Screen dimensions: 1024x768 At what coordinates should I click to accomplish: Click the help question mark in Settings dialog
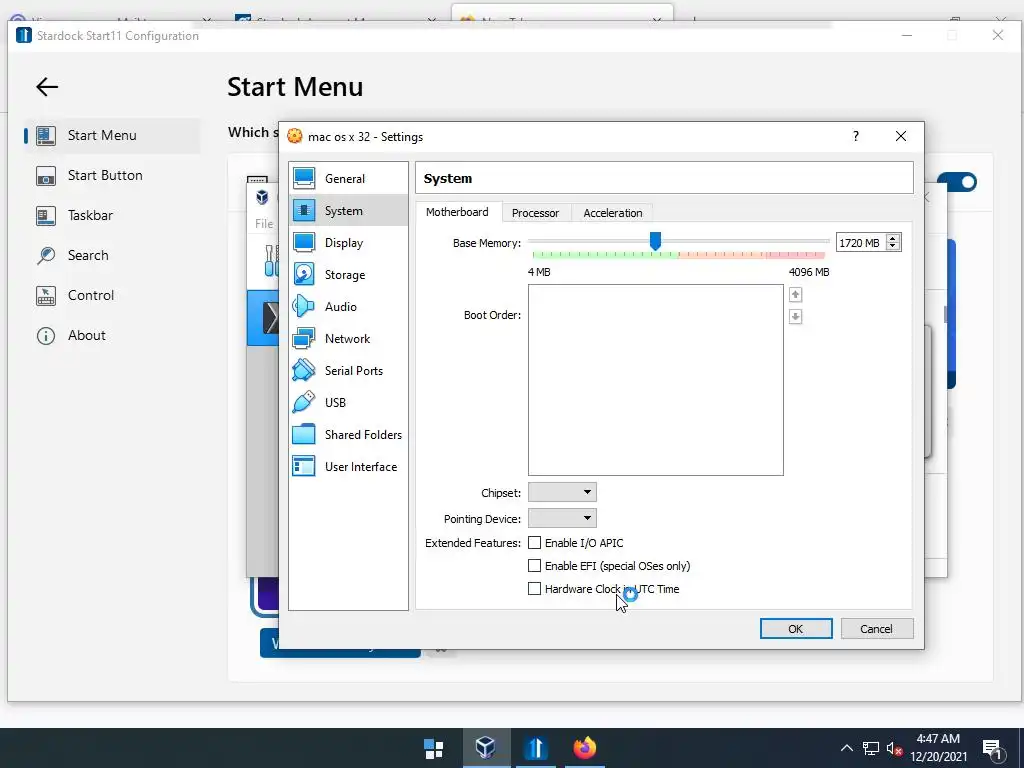[856, 136]
